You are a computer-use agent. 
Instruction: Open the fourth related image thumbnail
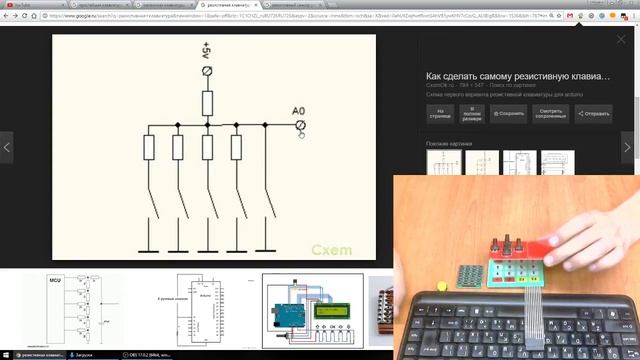558,162
